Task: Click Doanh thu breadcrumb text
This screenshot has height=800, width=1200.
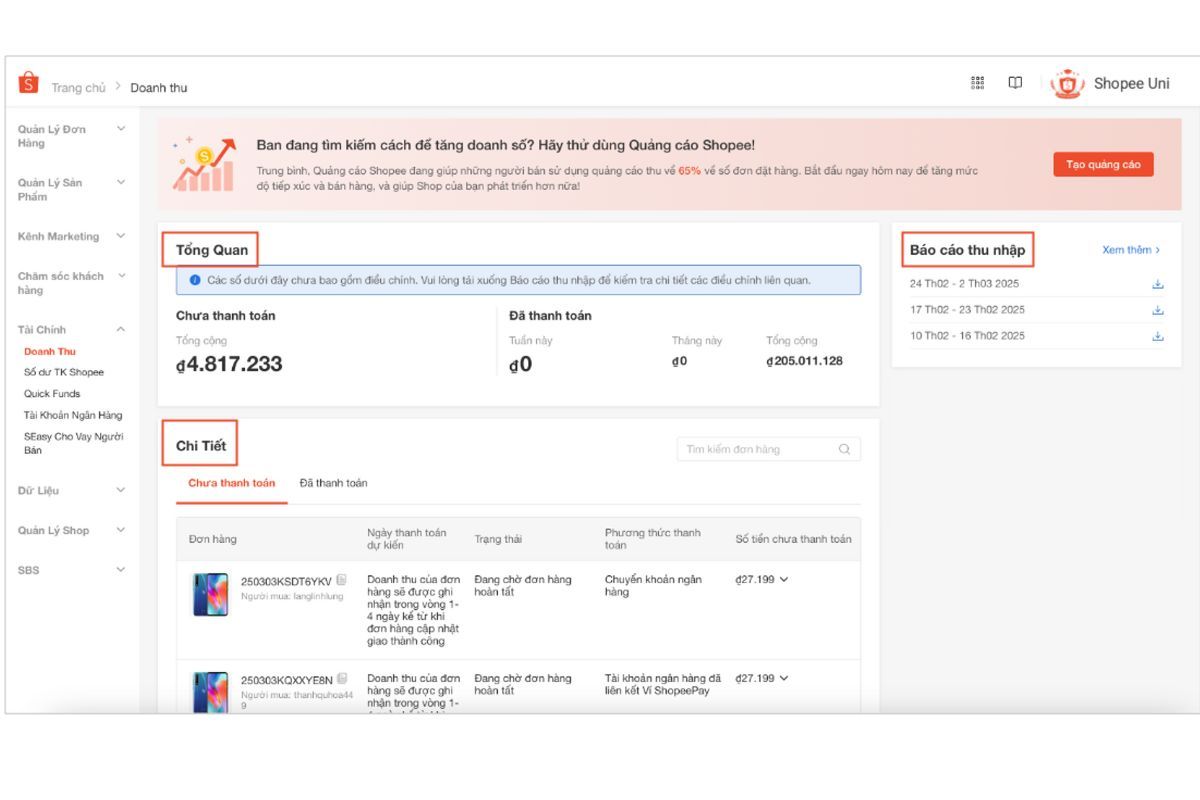Action: (159, 88)
